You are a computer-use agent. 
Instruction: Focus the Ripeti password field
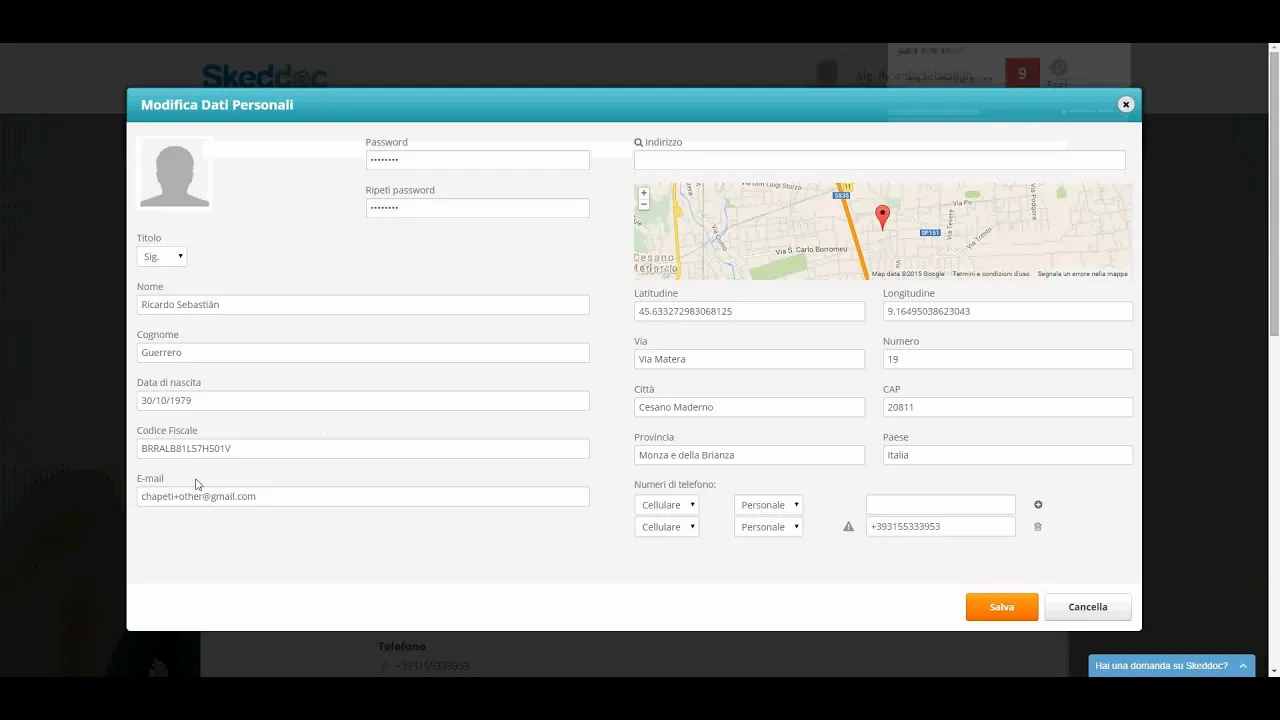coord(477,208)
